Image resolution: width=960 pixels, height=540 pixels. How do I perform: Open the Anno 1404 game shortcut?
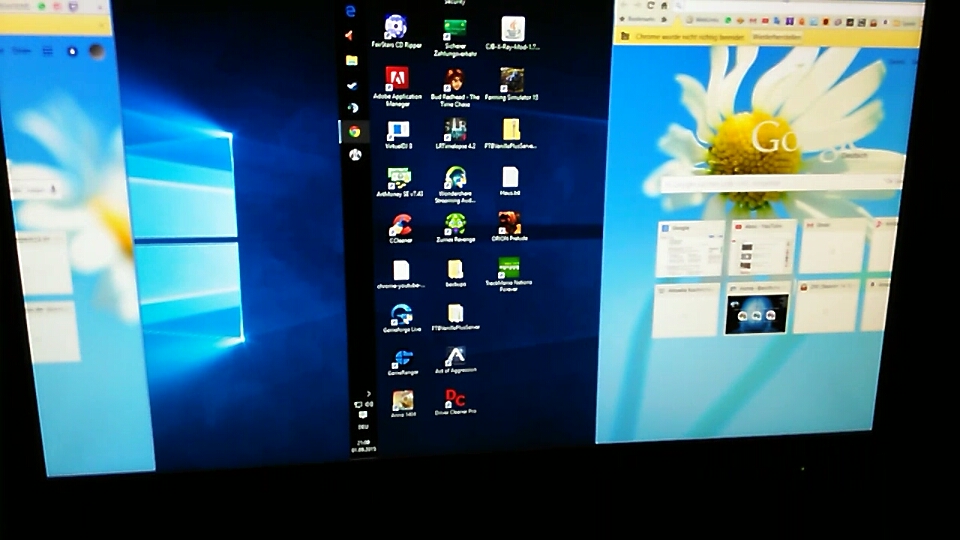pos(403,403)
